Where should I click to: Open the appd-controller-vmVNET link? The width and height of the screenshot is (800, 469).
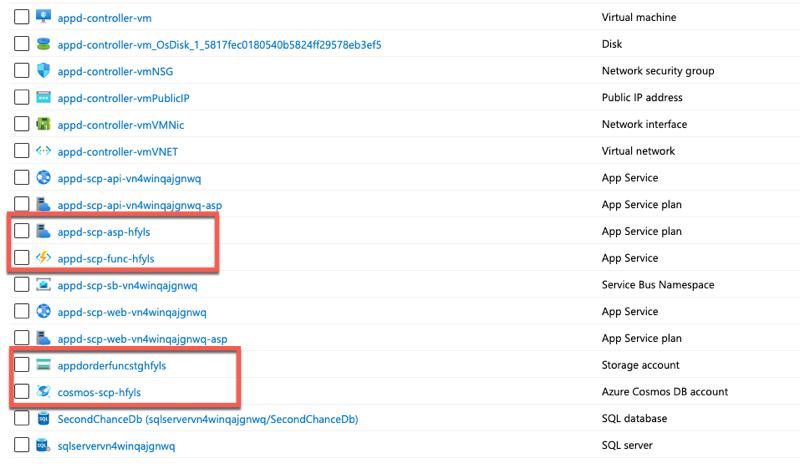click(117, 152)
